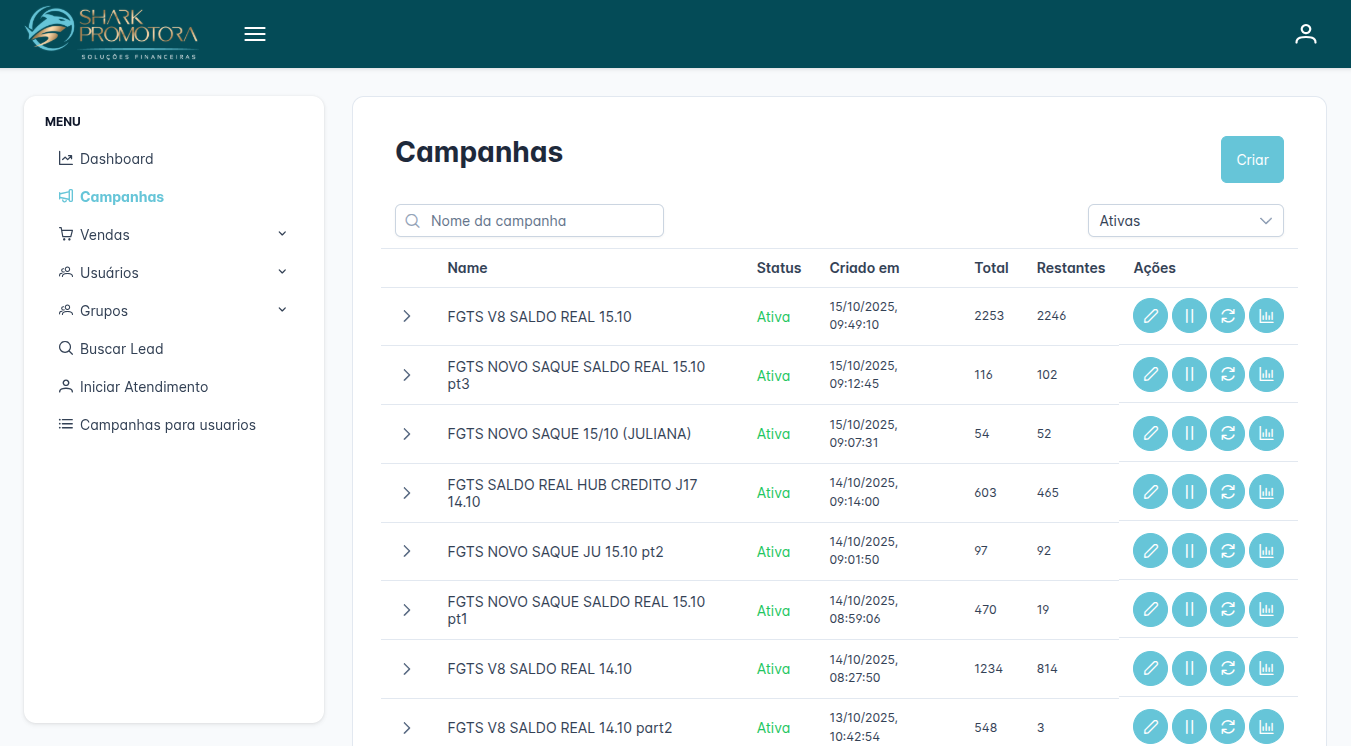Click the Shark Promotora logo
Viewport: 1351px width, 746px height.
112,33
